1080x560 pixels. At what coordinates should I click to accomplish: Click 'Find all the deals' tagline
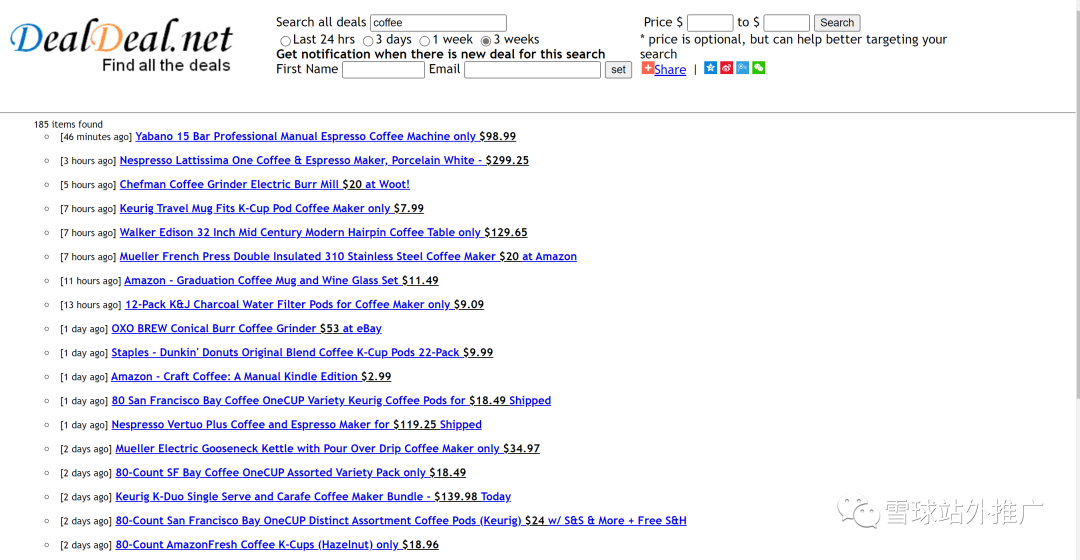(x=166, y=65)
